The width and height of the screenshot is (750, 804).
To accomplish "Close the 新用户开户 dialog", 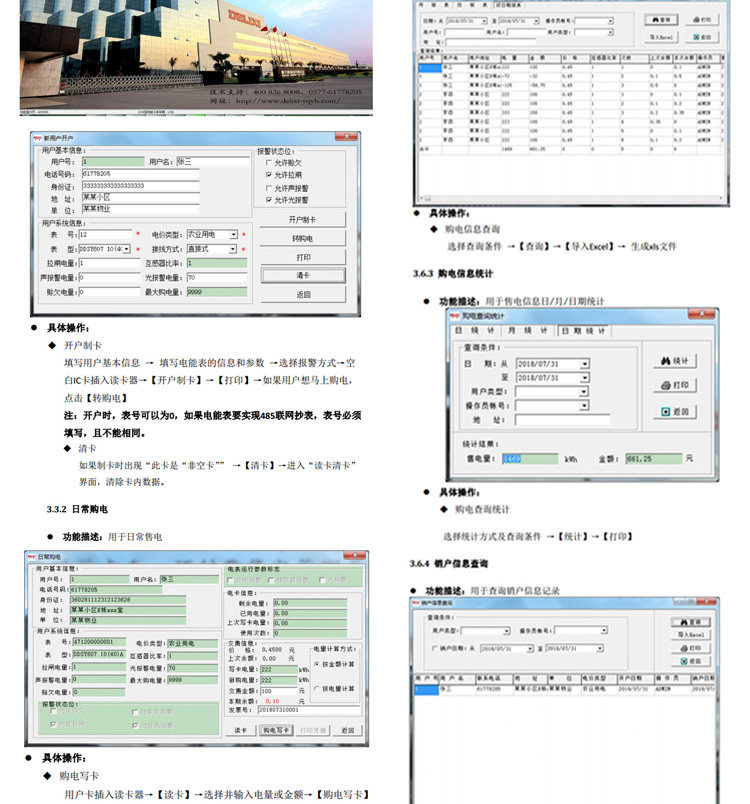I will pyautogui.click(x=347, y=137).
